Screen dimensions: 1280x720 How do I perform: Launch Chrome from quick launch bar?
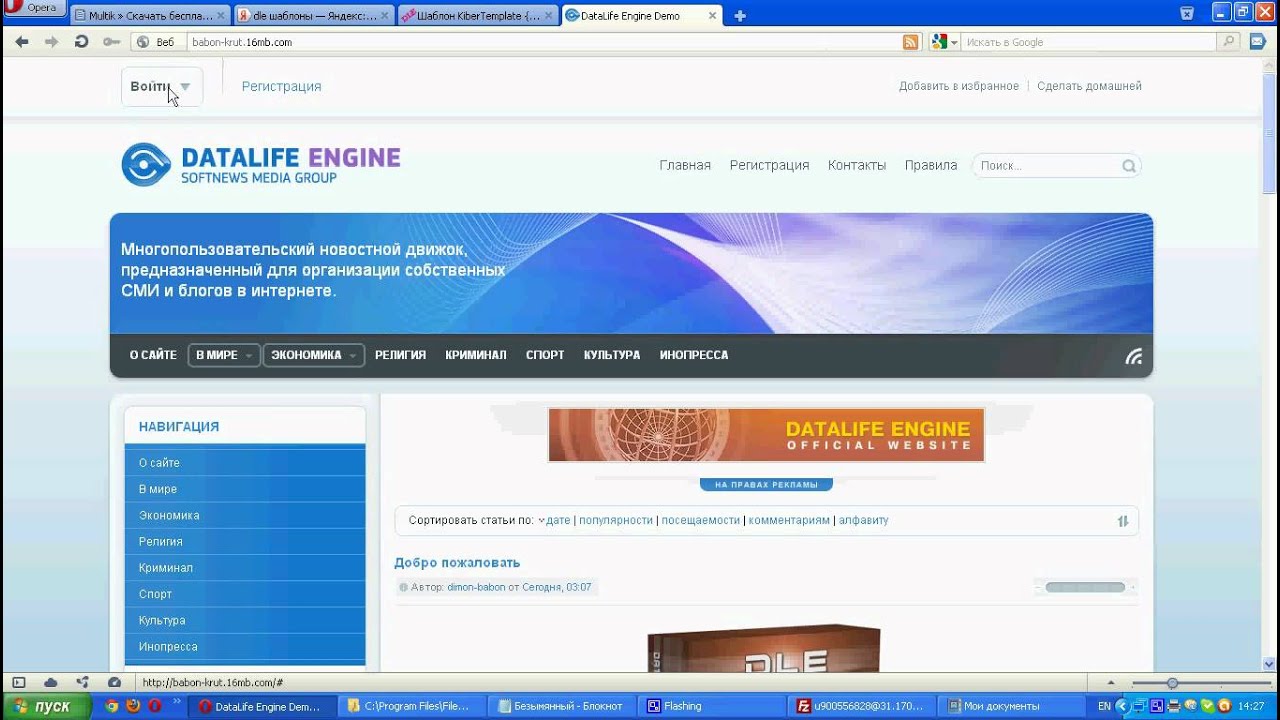coord(113,706)
